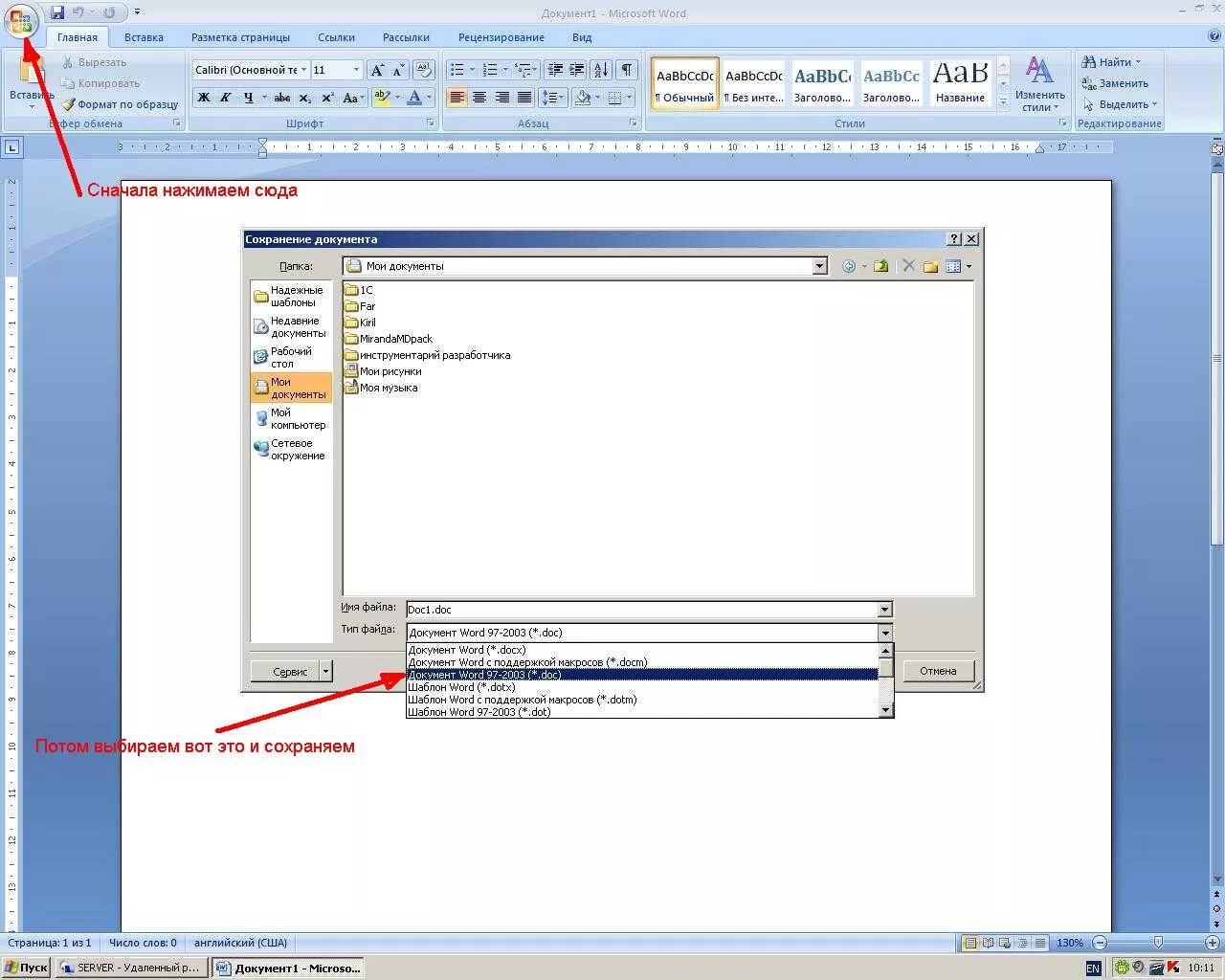Open the Папка location dropdown
The width and height of the screenshot is (1225, 980).
(819, 266)
